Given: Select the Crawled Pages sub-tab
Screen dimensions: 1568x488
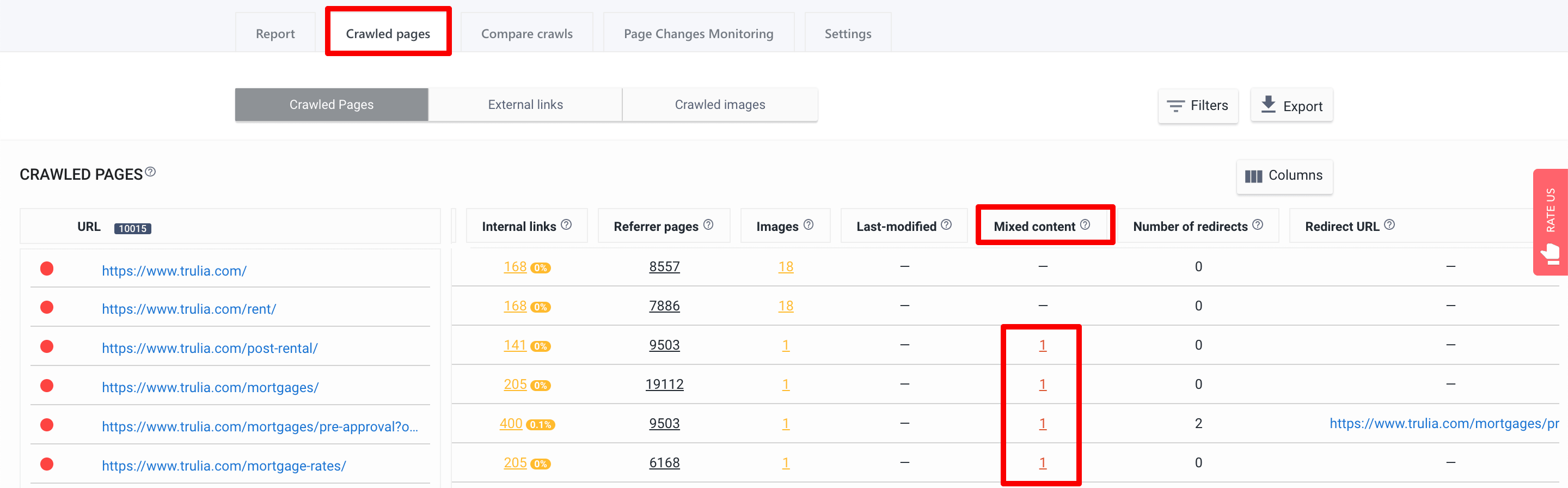Looking at the screenshot, I should pos(332,104).
